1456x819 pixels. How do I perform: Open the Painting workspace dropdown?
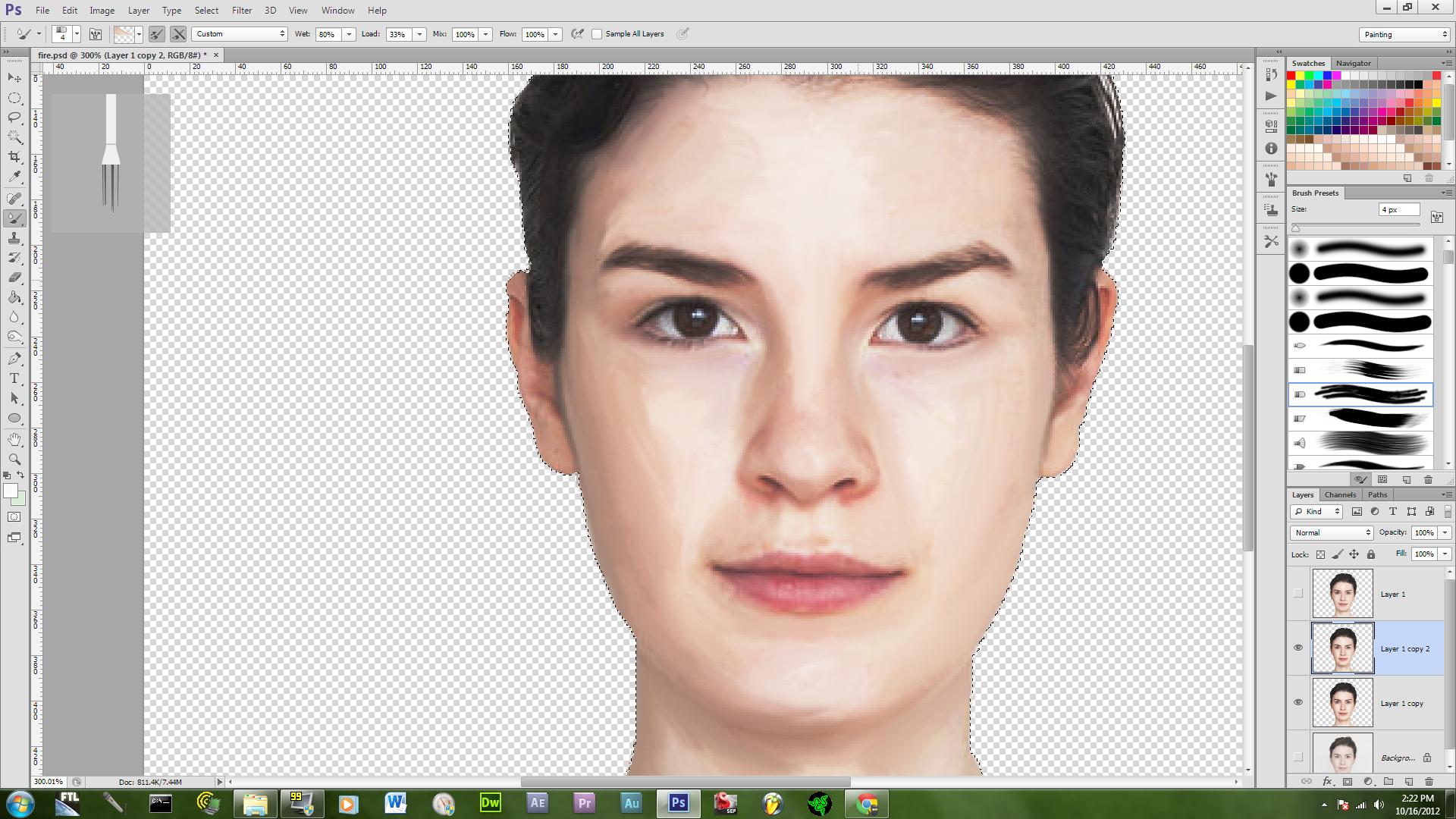[1404, 35]
